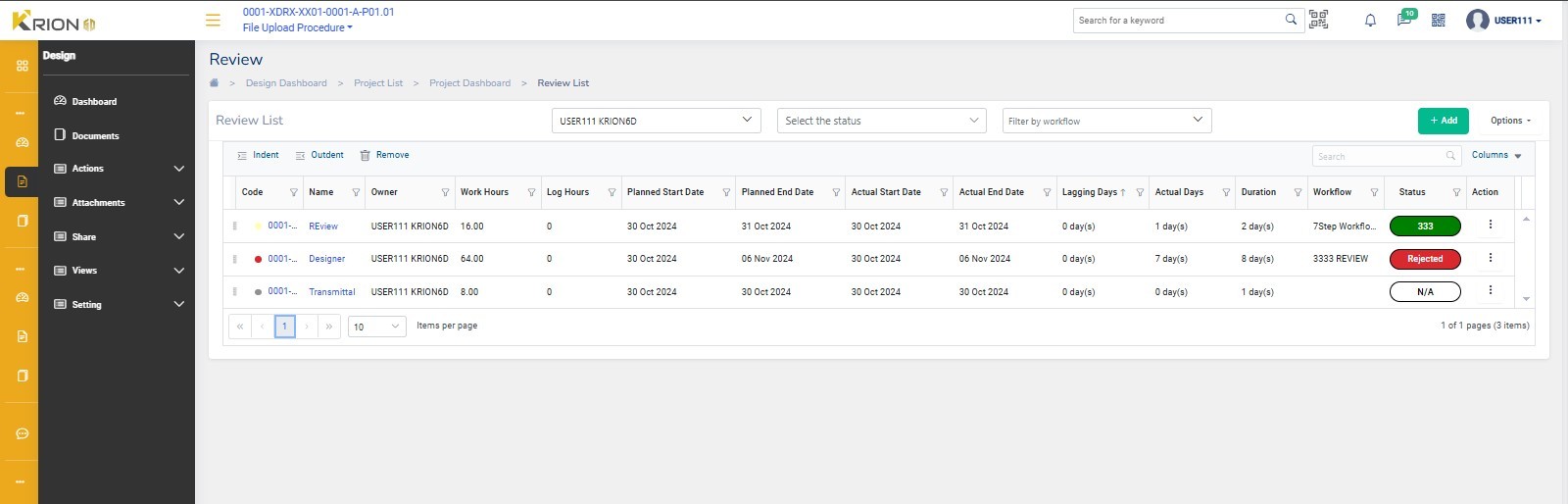The image size is (1568, 504).
Task: Click the Status column filter icon
Action: tap(1456, 193)
